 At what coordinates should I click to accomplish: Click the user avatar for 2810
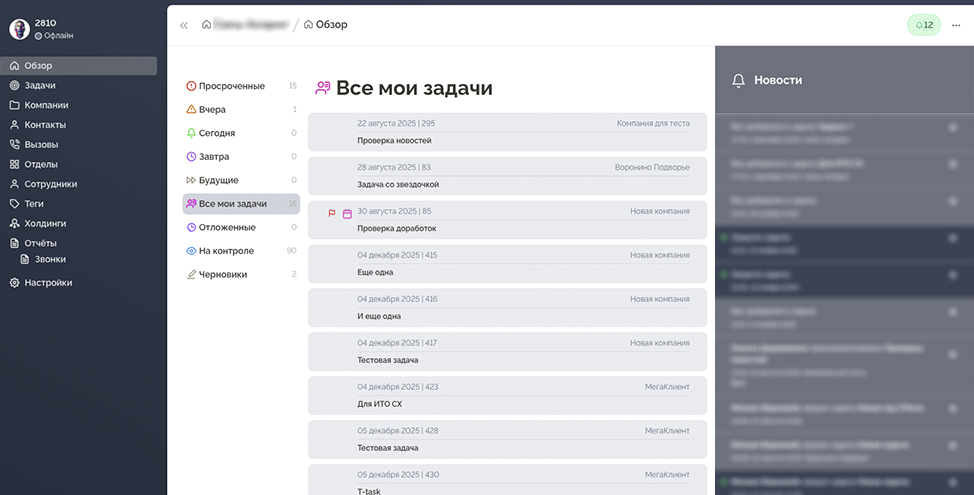point(19,29)
